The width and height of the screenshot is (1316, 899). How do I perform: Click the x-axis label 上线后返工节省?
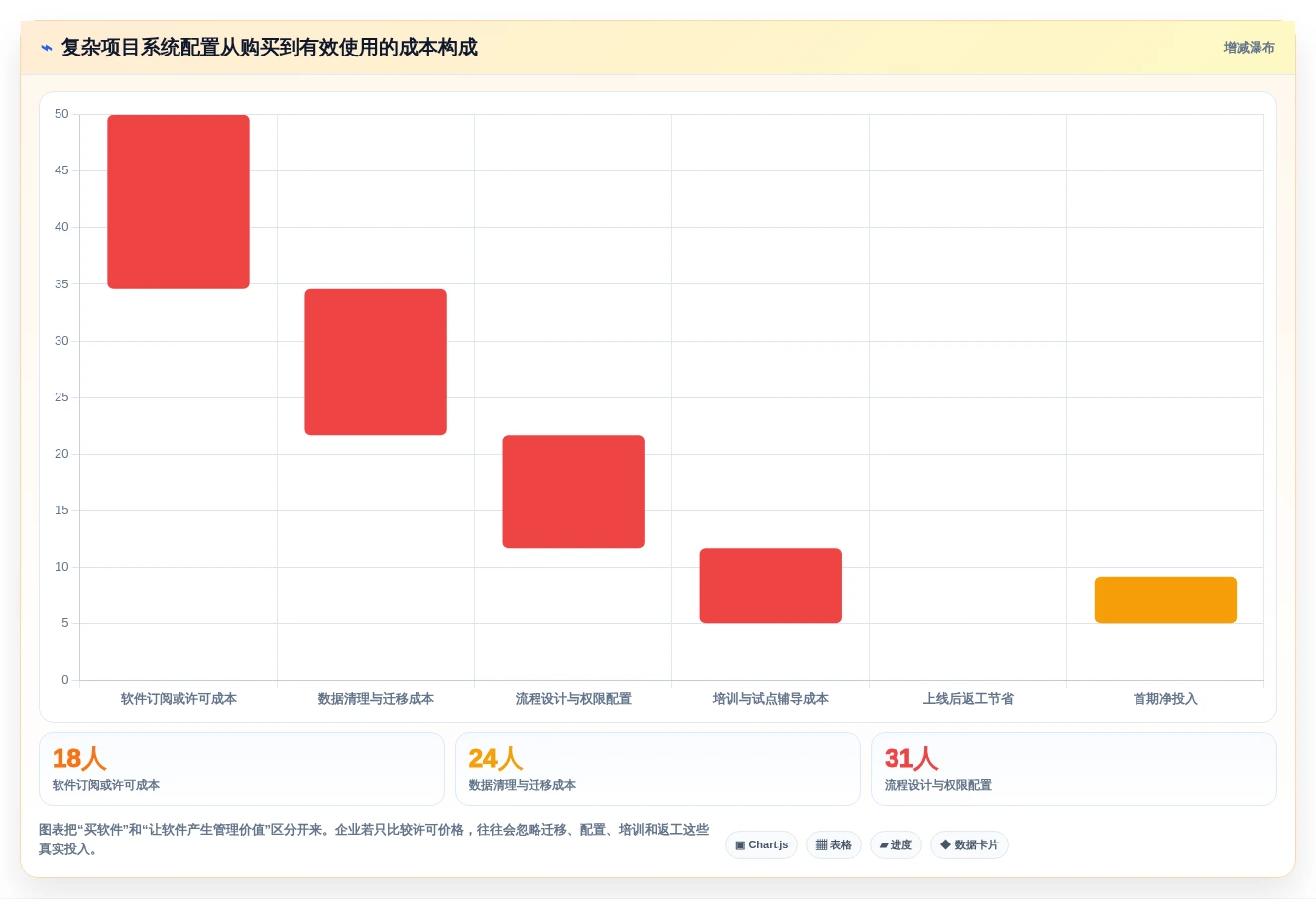[x=968, y=699]
